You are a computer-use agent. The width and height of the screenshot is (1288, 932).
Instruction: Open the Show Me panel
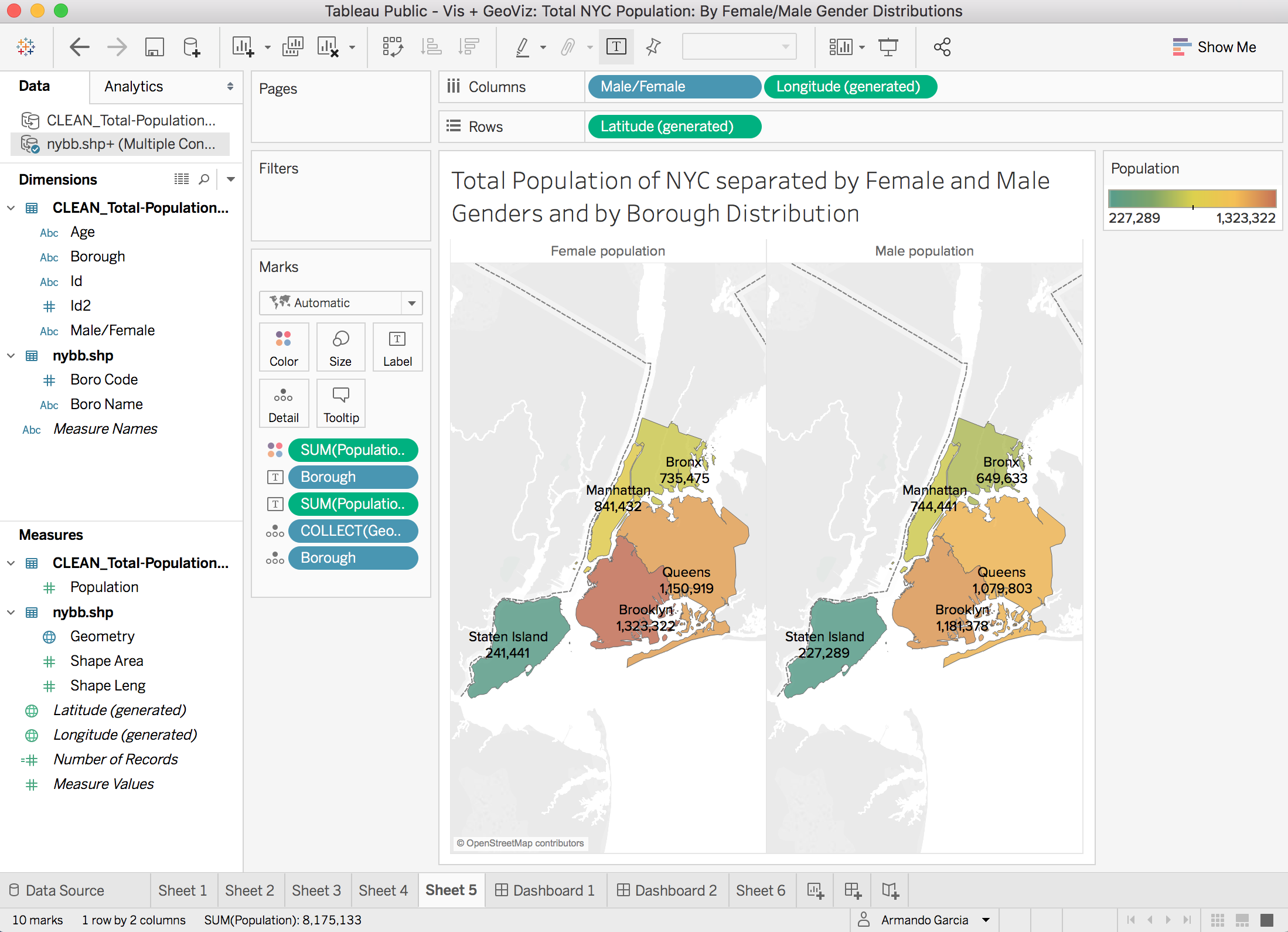tap(1215, 46)
